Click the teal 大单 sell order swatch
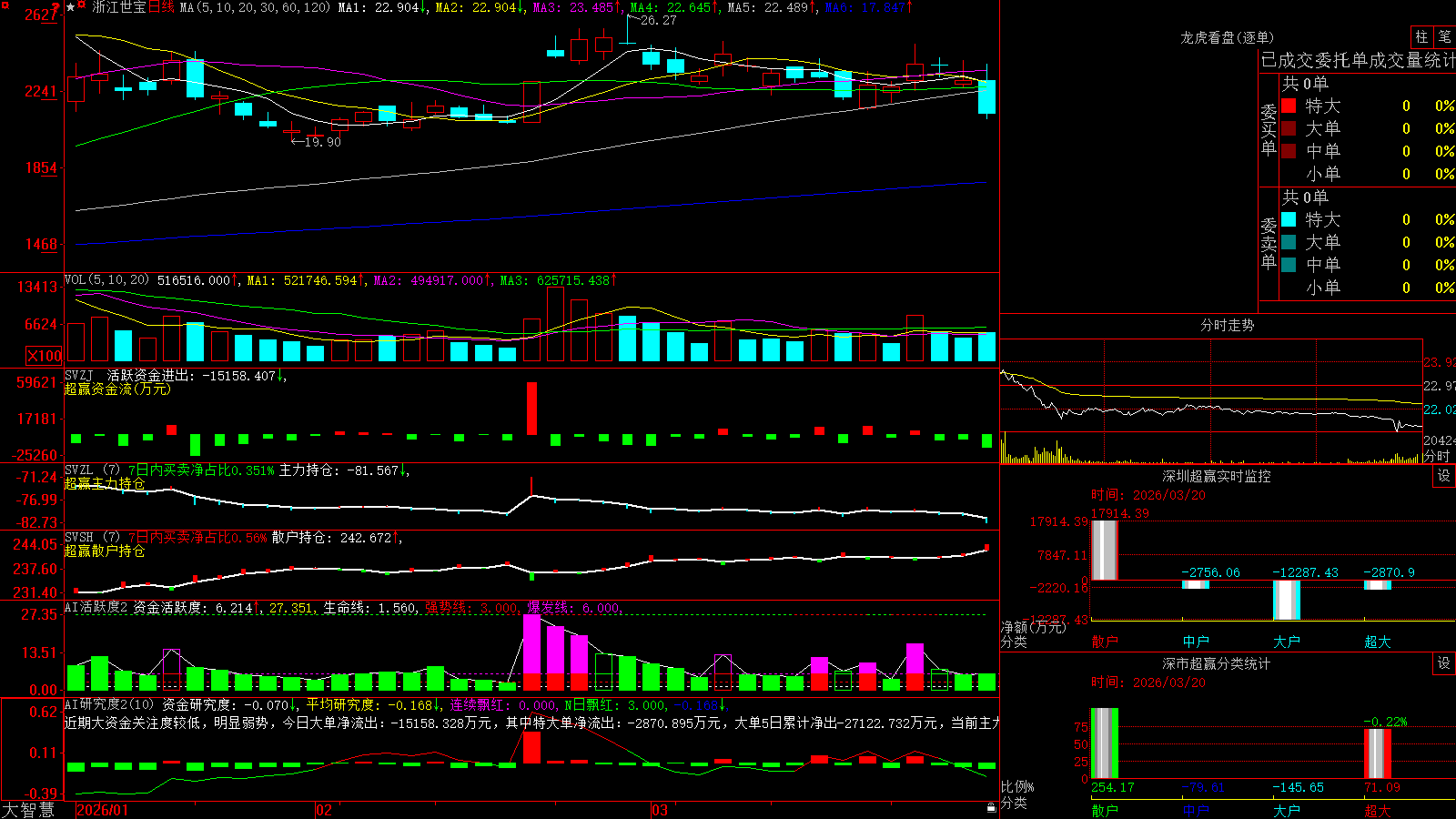 [x=1289, y=242]
